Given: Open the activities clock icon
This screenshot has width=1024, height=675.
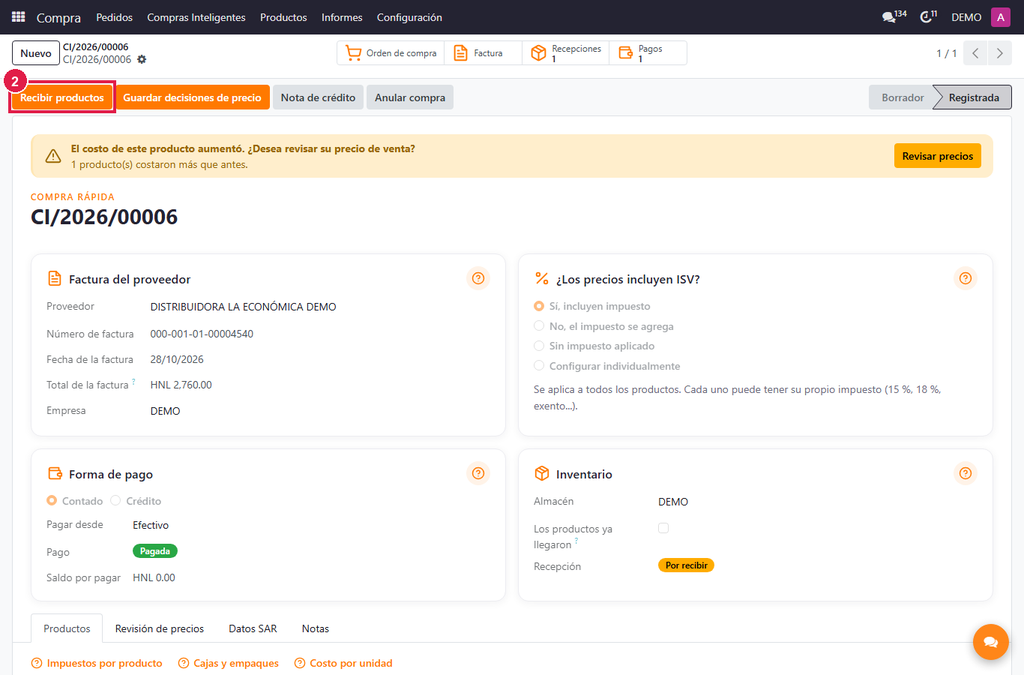Looking at the screenshot, I should pyautogui.click(x=928, y=17).
